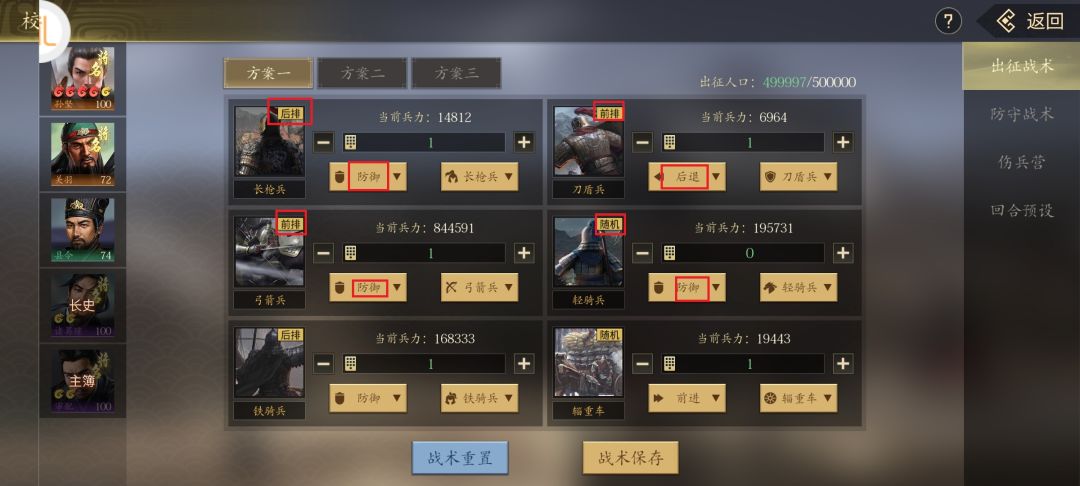Expand 长枪兵 unit type dropdown

[479, 177]
